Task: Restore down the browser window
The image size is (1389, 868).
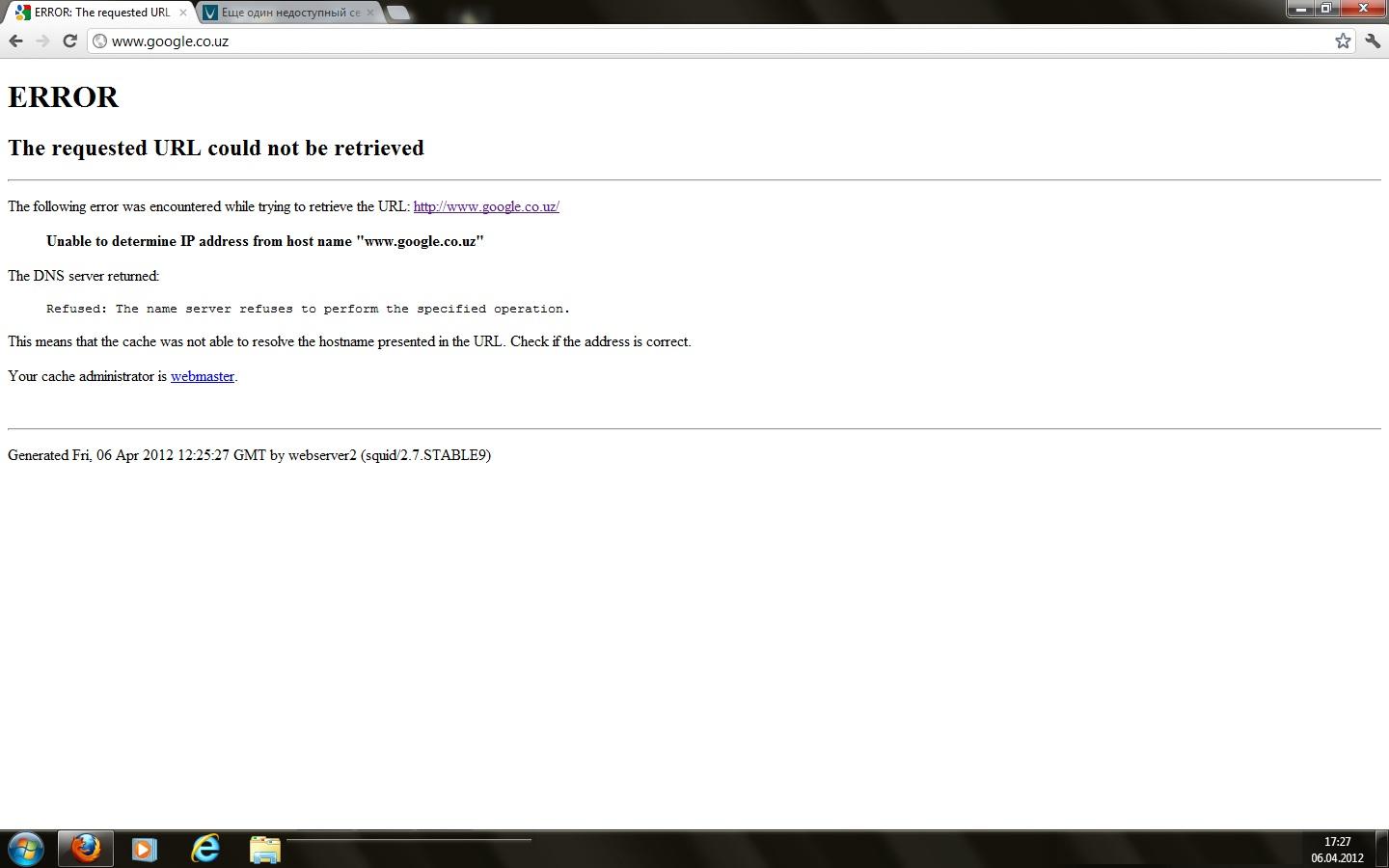Action: [x=1325, y=9]
